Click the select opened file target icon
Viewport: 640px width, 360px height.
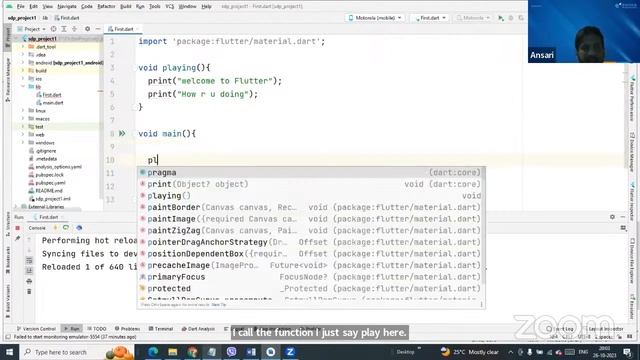point(53,29)
